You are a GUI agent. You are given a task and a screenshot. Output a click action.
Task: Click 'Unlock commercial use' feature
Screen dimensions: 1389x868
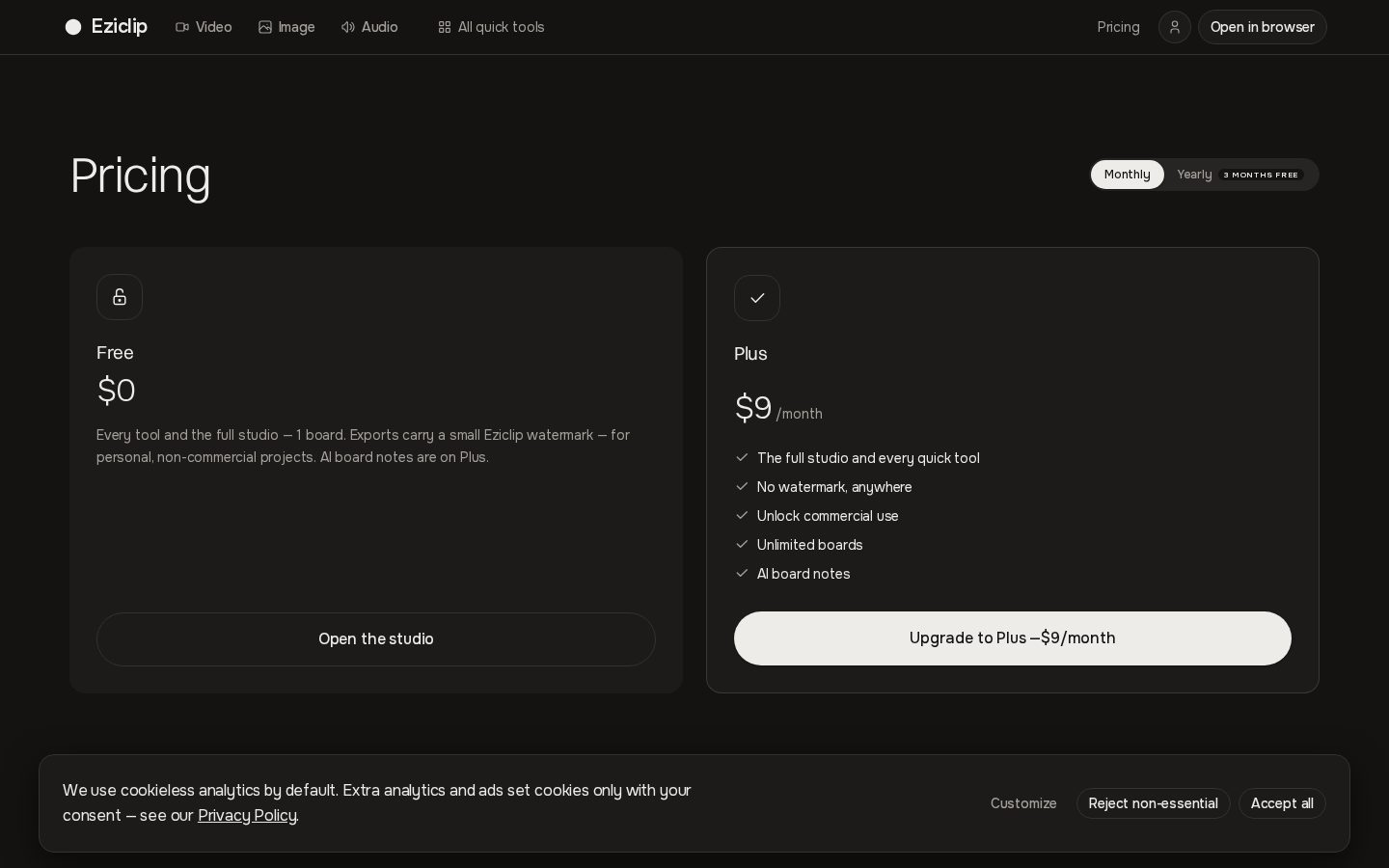828,516
